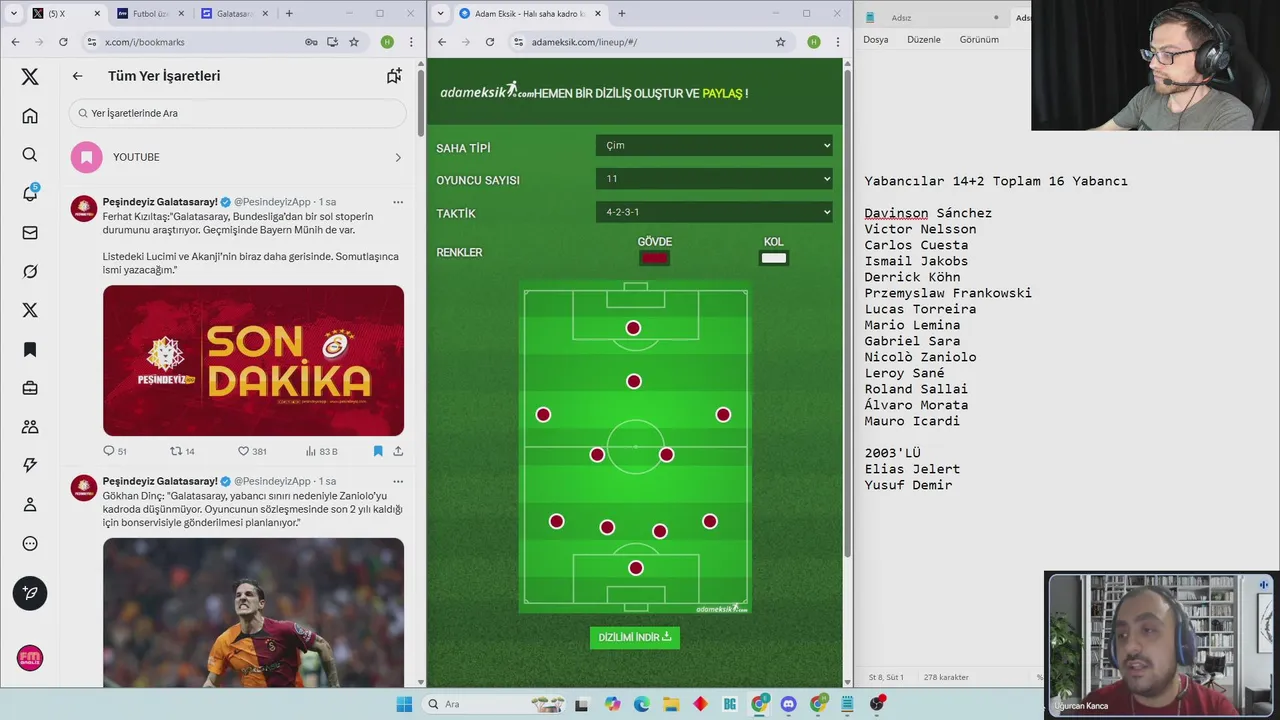The width and height of the screenshot is (1280, 720).
Task: Open Microsoft Edge from the taskbar
Action: (641, 704)
